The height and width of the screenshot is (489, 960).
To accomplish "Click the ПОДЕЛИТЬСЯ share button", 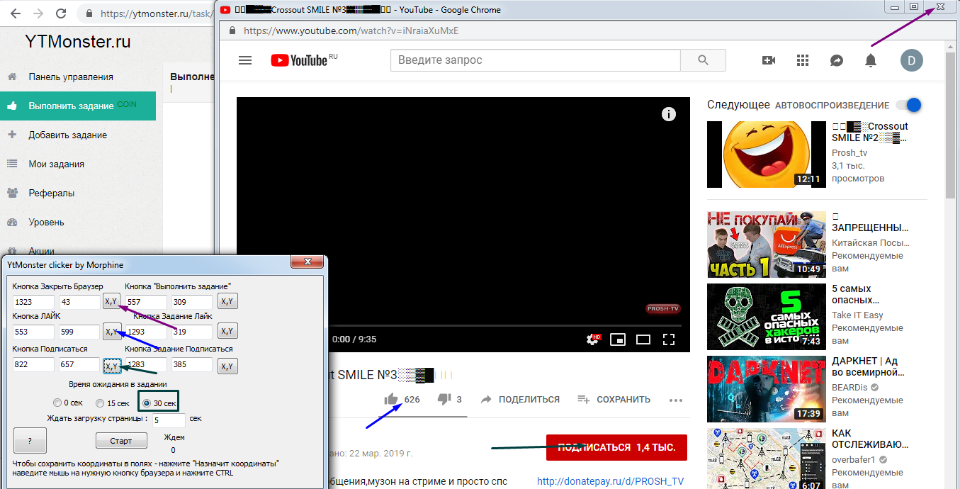I will (520, 399).
